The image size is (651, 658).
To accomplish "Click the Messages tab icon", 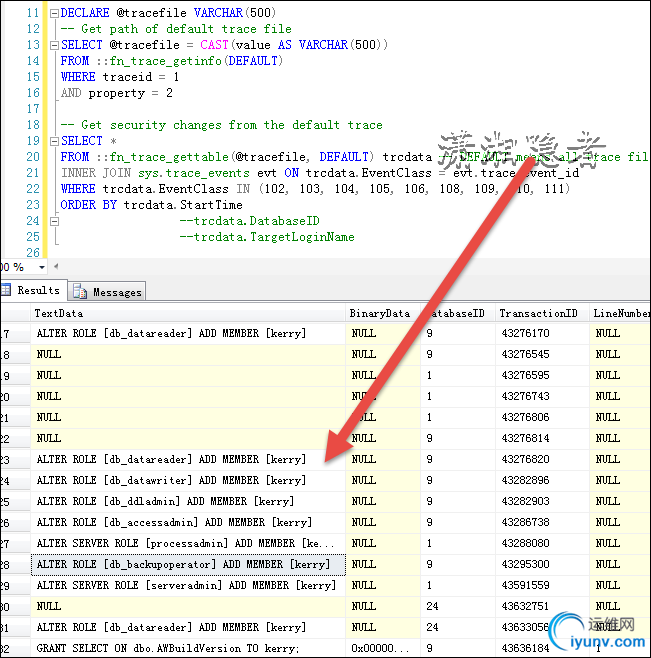I will [x=79, y=291].
